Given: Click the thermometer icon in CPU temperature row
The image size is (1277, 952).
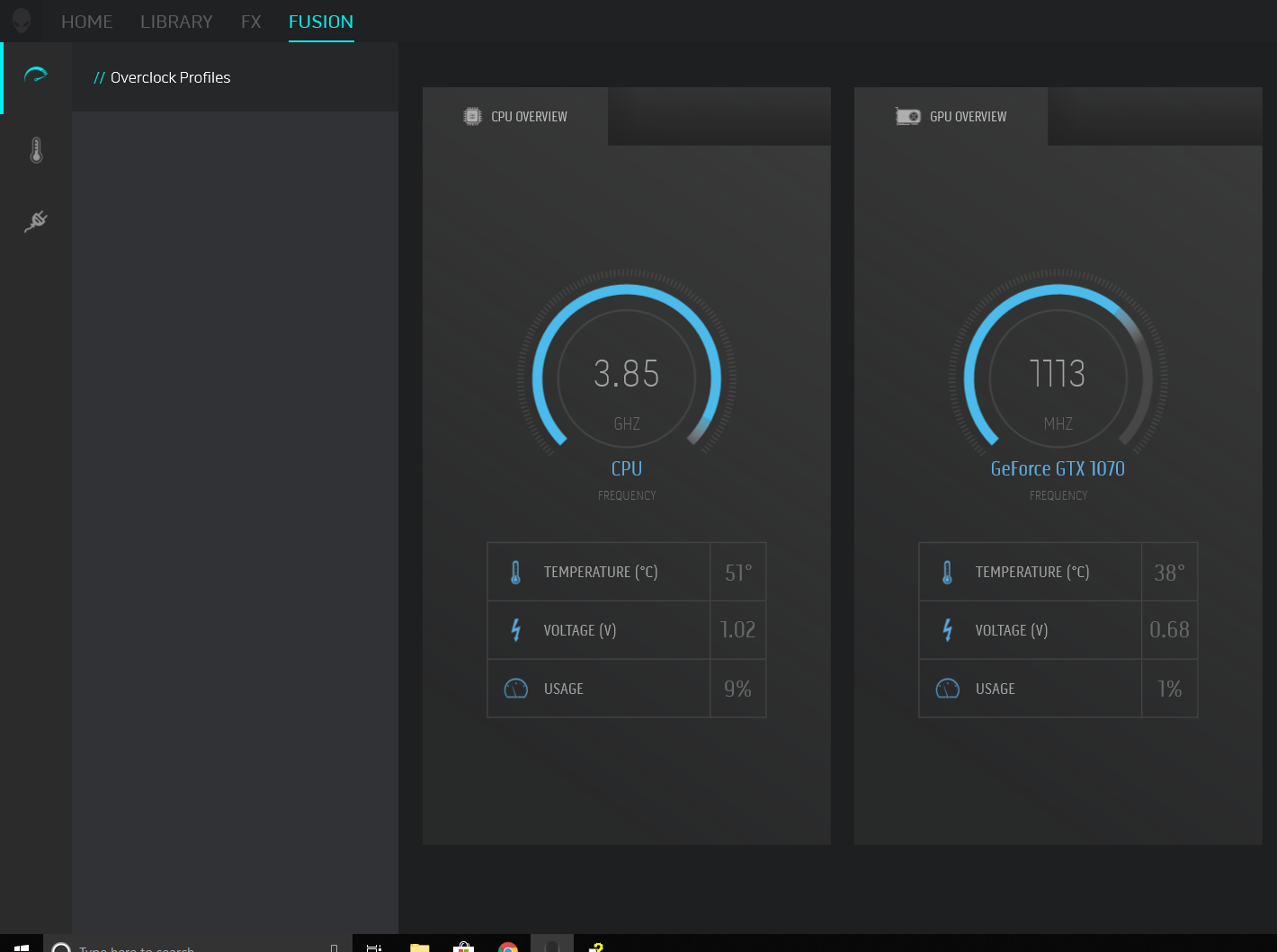Looking at the screenshot, I should pyautogui.click(x=515, y=571).
